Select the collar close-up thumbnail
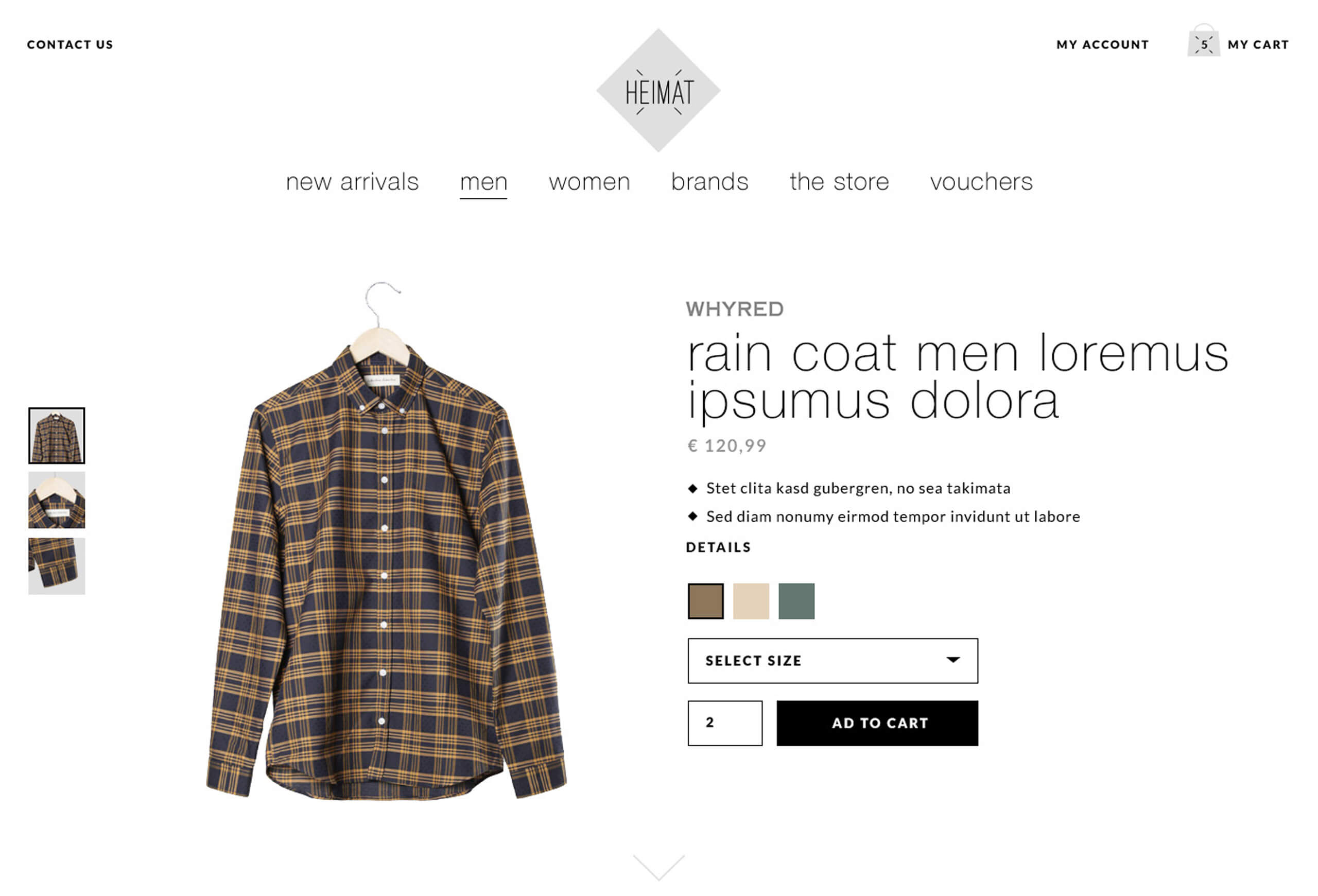This screenshot has height=896, width=1318. point(57,500)
